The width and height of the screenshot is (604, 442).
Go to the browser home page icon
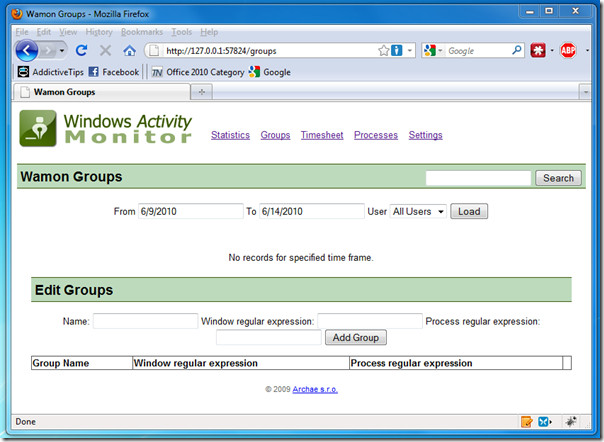pyautogui.click(x=129, y=50)
